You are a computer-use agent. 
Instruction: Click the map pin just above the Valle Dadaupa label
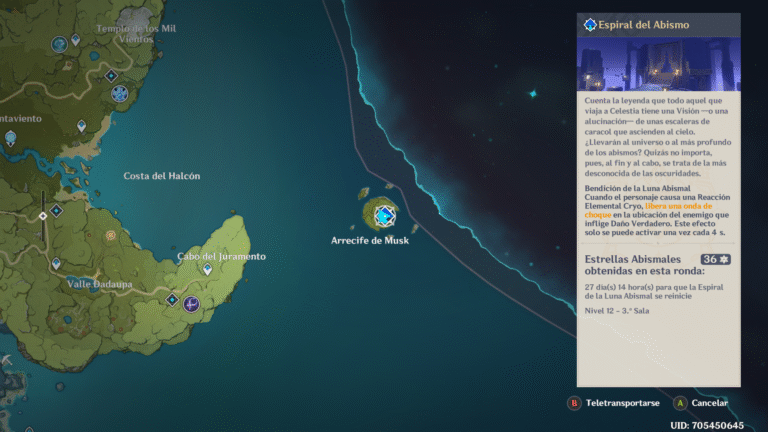pyautogui.click(x=56, y=264)
